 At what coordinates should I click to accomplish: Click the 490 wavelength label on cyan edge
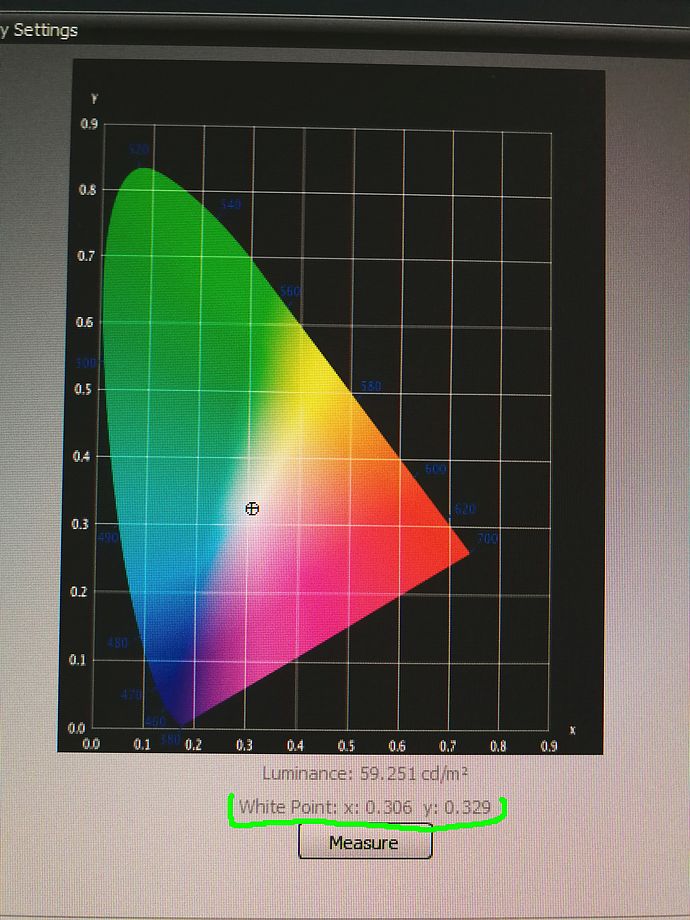click(108, 538)
